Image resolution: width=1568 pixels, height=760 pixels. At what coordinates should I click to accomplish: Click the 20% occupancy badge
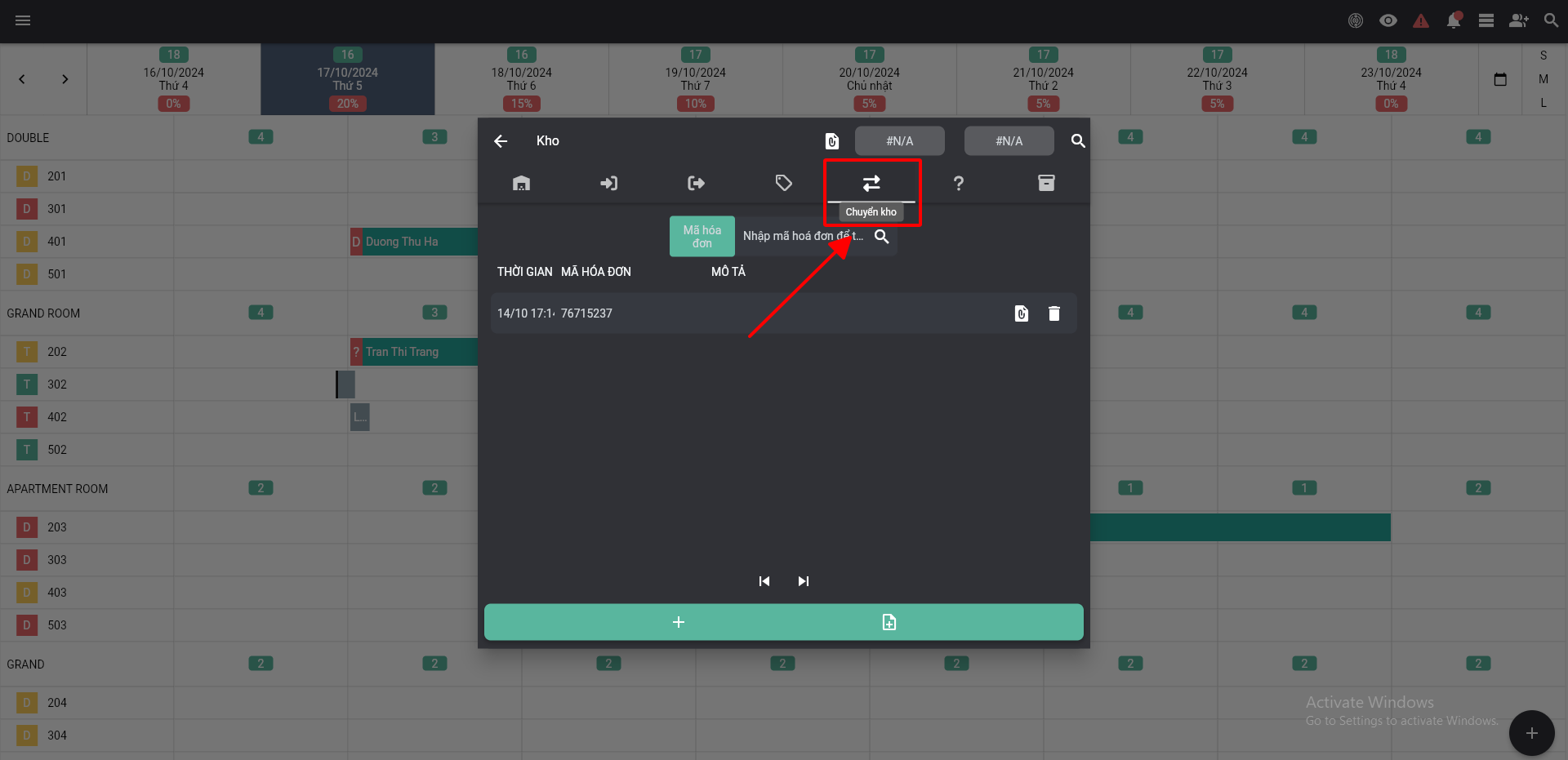click(x=348, y=104)
